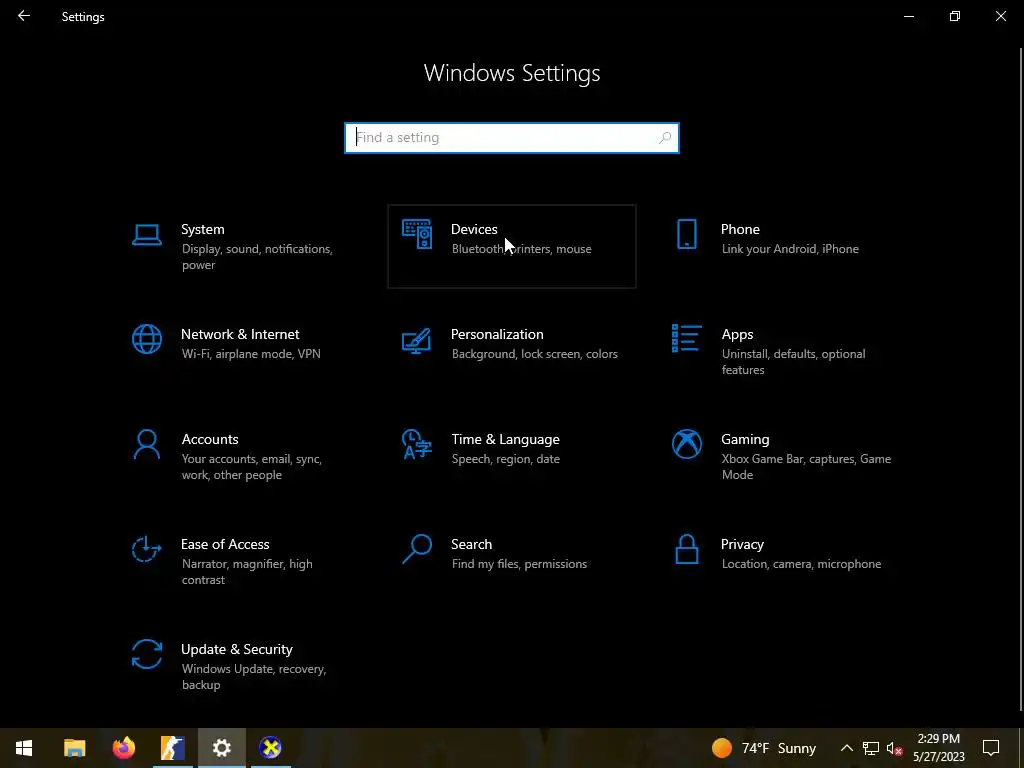Open the Windows Start menu
This screenshot has width=1024, height=768.
coord(24,748)
